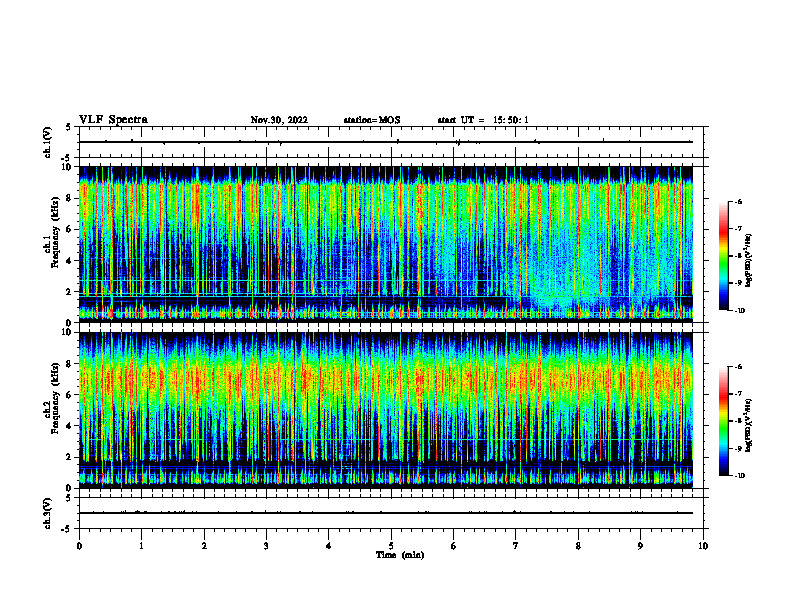Click inside the ch.2 spectrogram panel
The image size is (792, 612).
tap(386, 410)
